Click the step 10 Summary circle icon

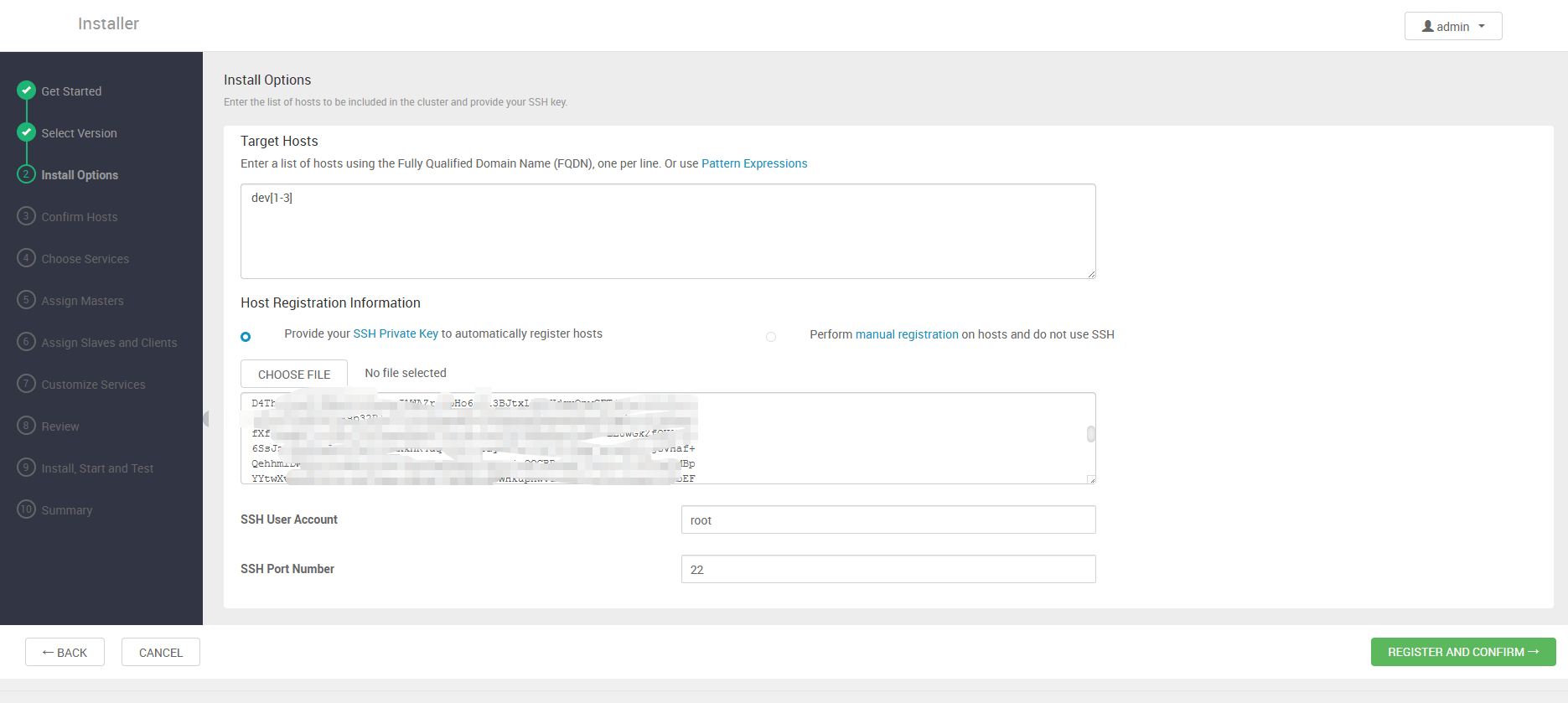coord(26,509)
